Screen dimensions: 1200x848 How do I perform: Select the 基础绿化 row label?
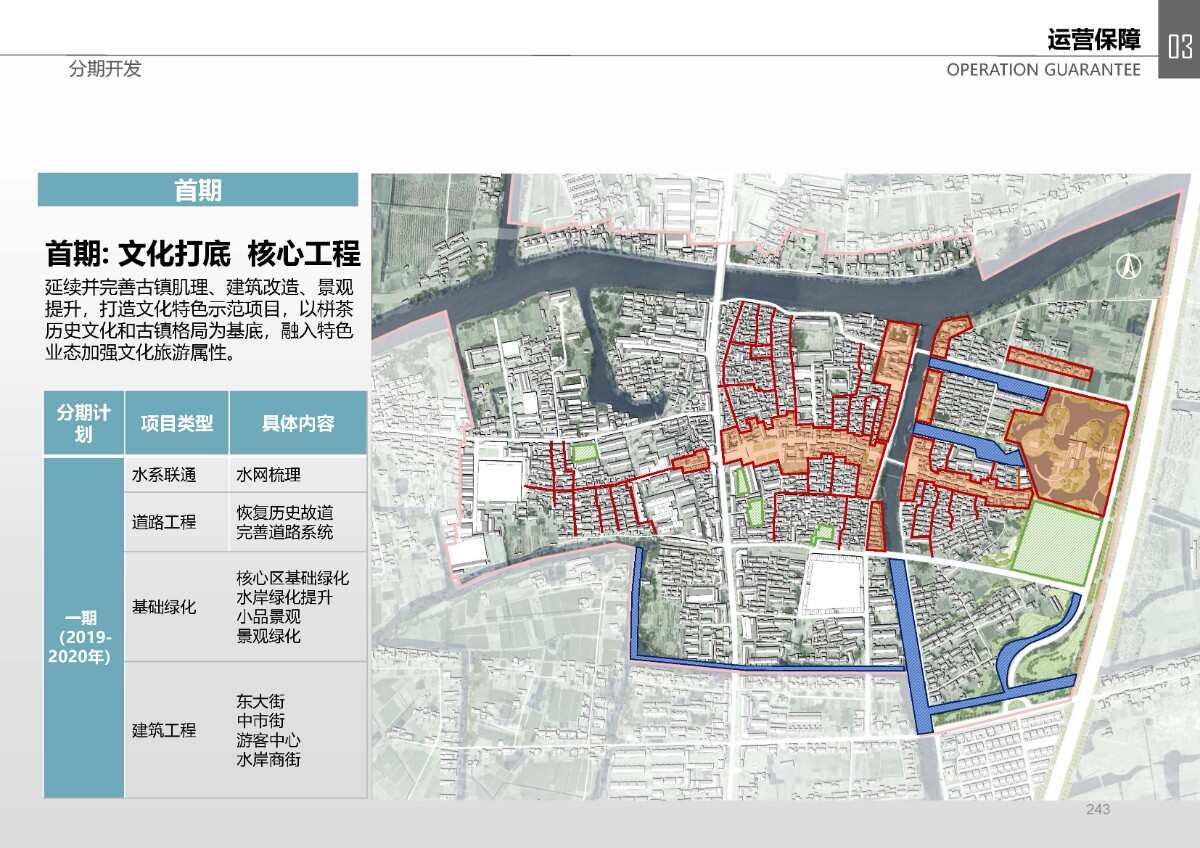click(166, 607)
